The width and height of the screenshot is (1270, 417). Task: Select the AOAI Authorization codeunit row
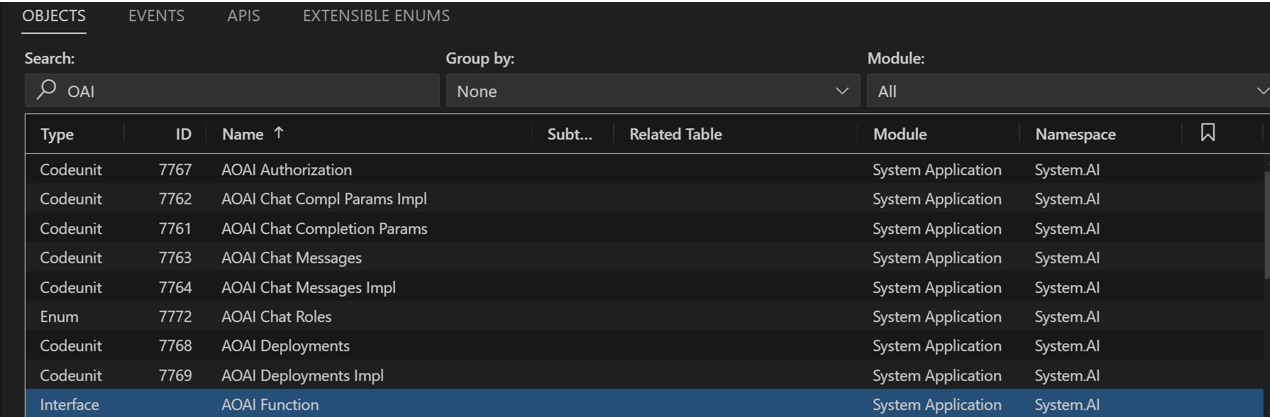[286, 170]
